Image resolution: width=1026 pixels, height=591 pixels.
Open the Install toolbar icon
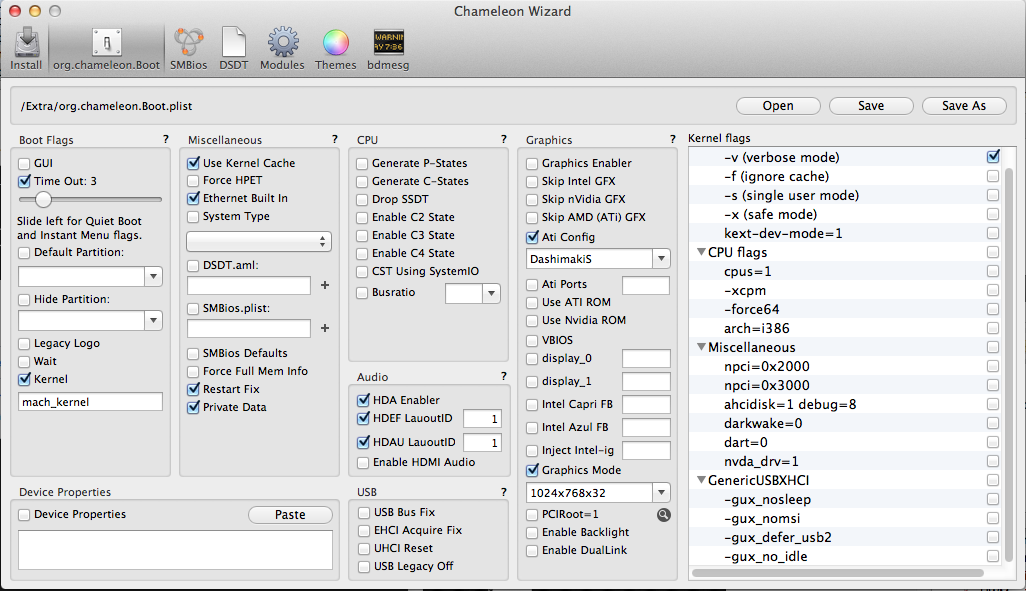point(26,48)
